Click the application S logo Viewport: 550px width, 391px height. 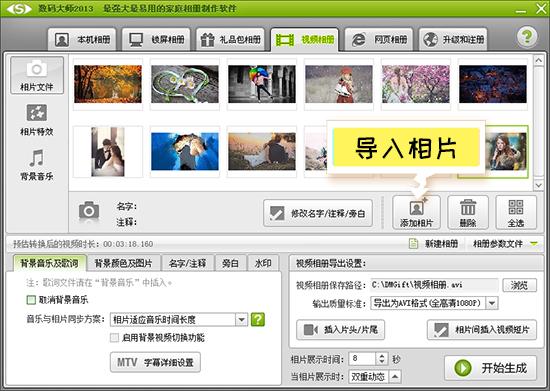pyautogui.click(x=19, y=8)
